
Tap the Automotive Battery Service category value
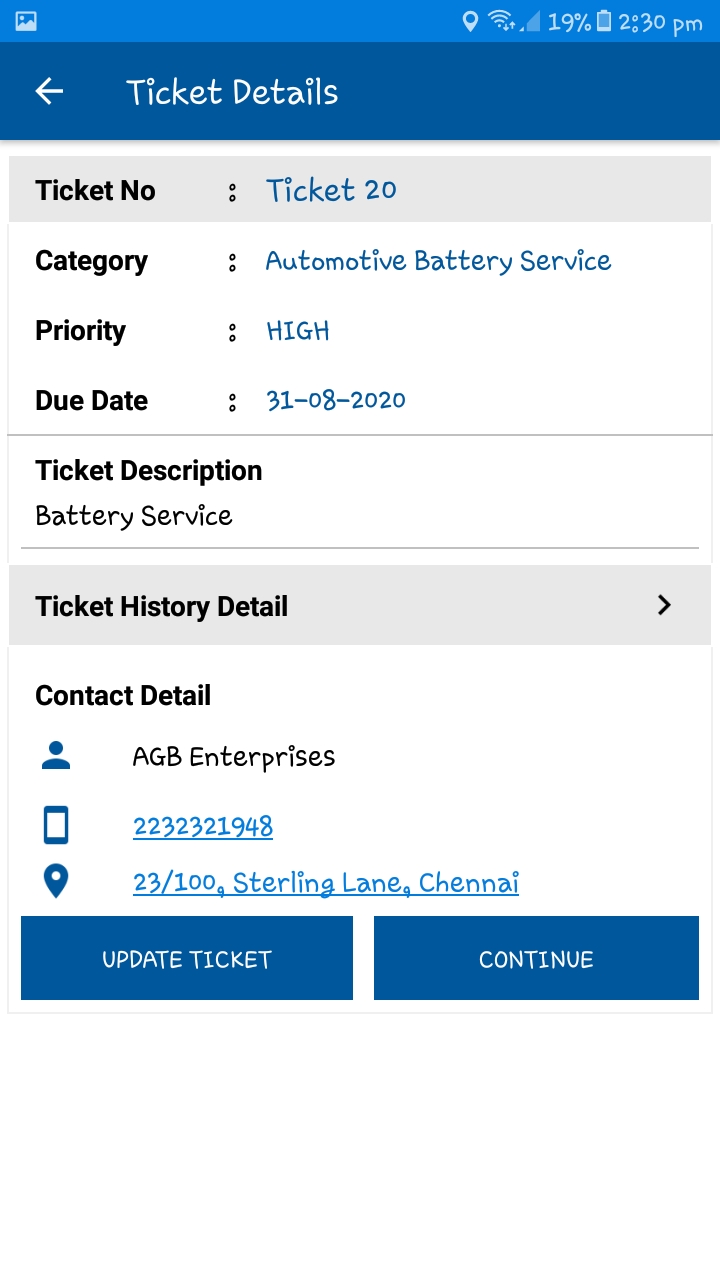tap(438, 261)
